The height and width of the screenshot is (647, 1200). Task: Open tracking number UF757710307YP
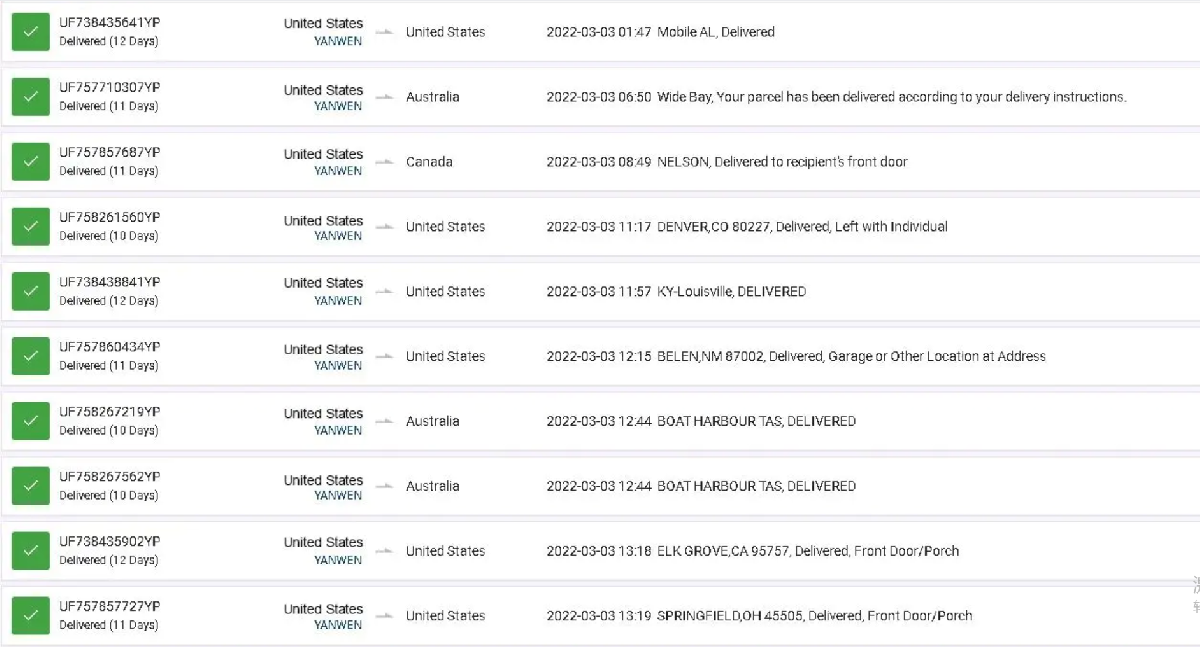109,88
